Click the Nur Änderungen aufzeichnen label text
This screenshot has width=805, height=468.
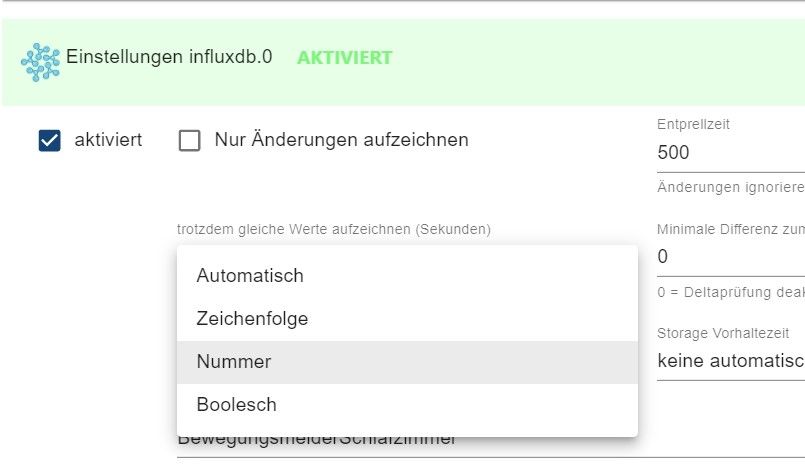click(x=341, y=140)
